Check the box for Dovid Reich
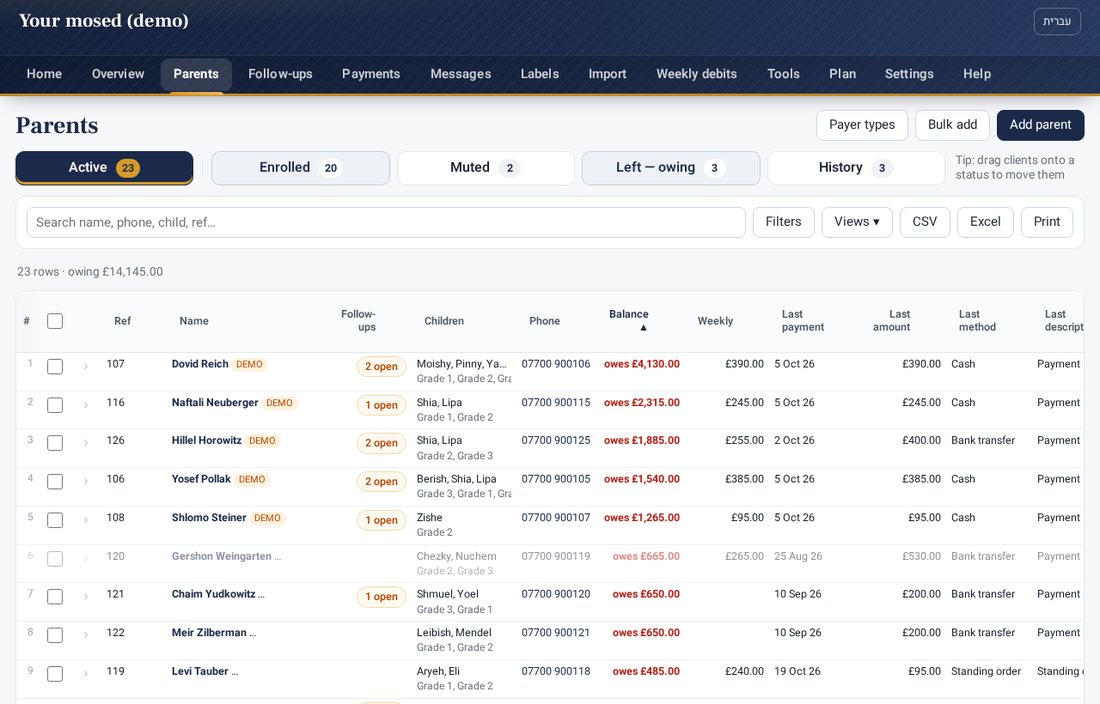 pyautogui.click(x=55, y=367)
